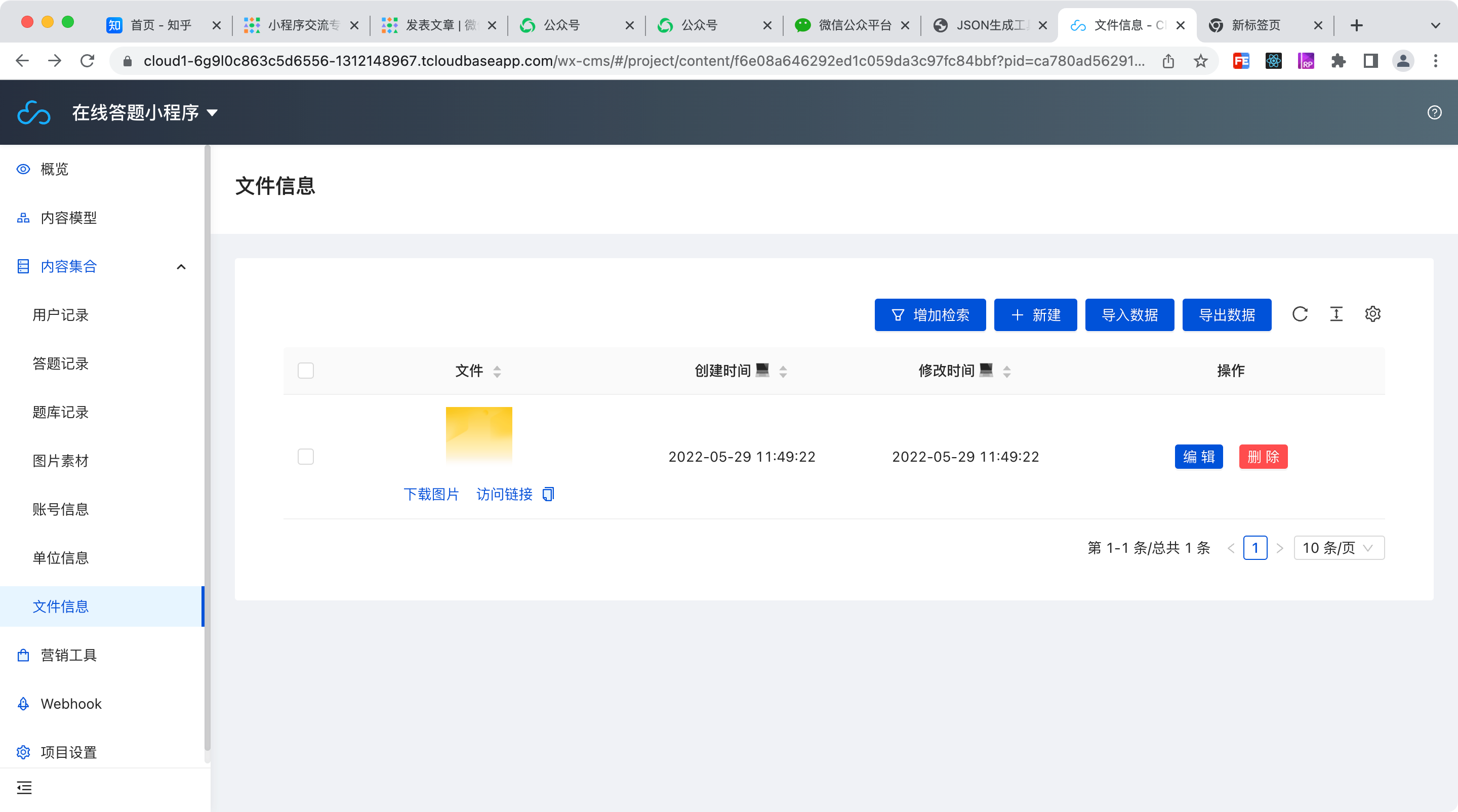Click the bookmark star icon
The image size is (1458, 812).
click(x=1200, y=61)
